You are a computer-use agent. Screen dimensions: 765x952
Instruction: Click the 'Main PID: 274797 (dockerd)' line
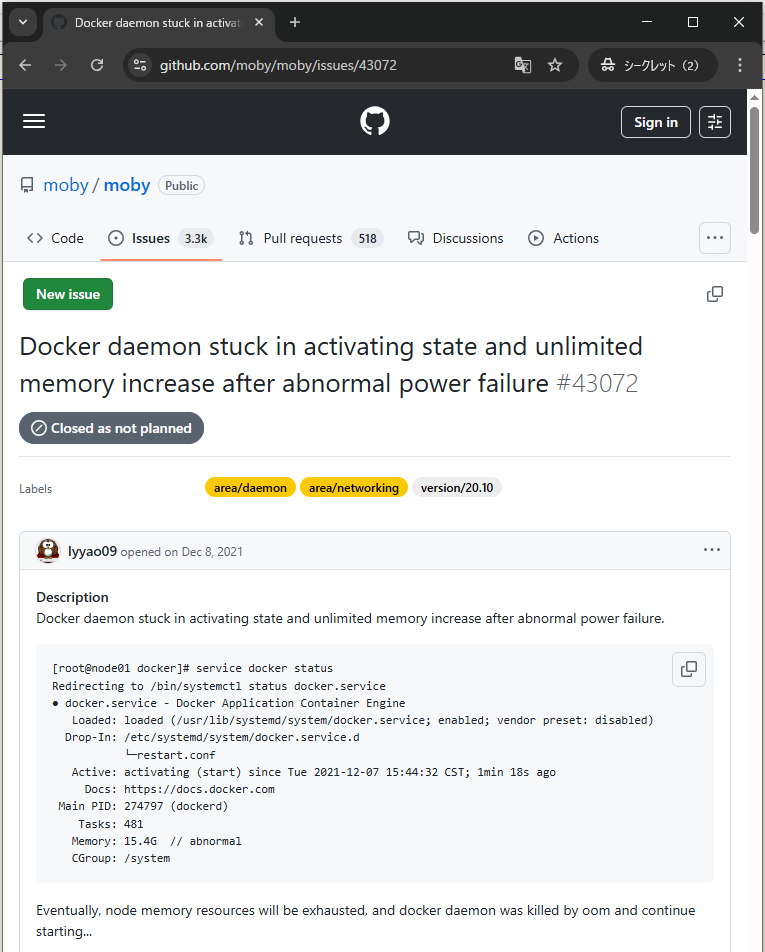point(143,806)
